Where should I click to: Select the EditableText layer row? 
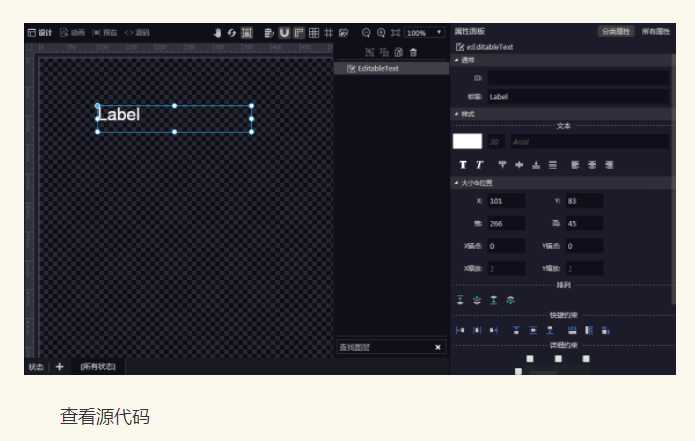pos(391,68)
